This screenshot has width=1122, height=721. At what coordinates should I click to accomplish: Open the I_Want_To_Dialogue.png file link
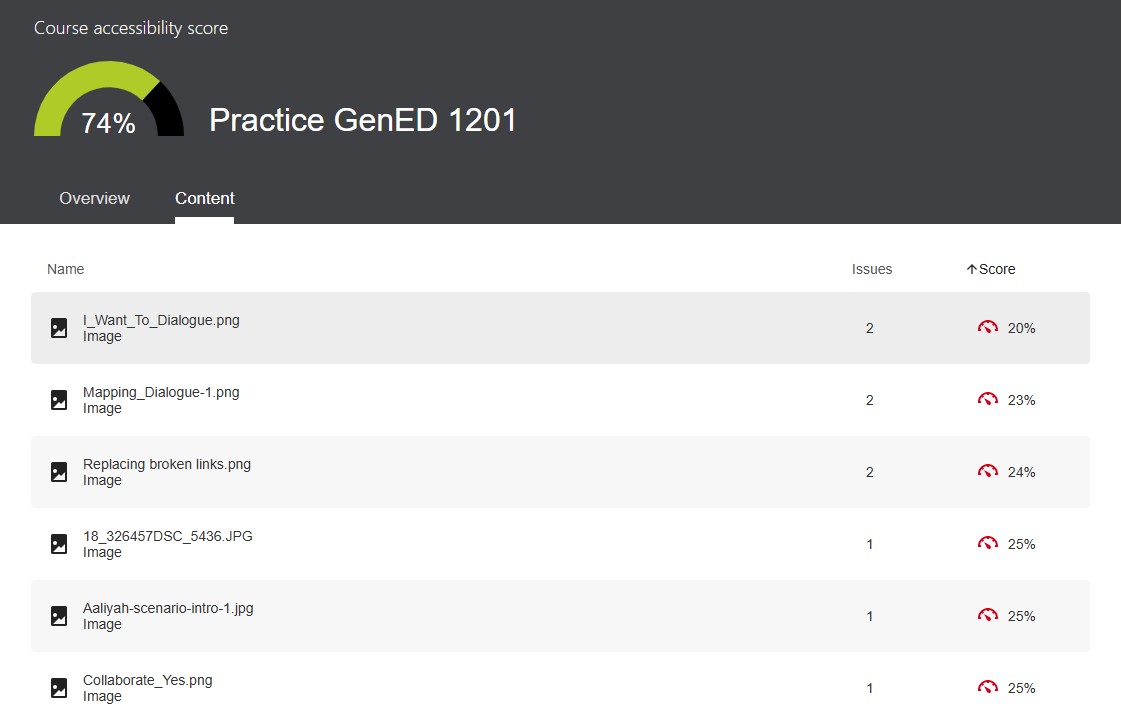[161, 321]
